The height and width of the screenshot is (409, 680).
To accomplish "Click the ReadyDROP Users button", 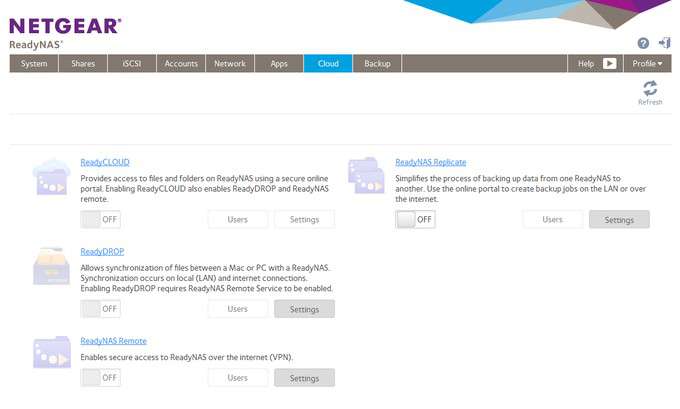I will (x=238, y=309).
